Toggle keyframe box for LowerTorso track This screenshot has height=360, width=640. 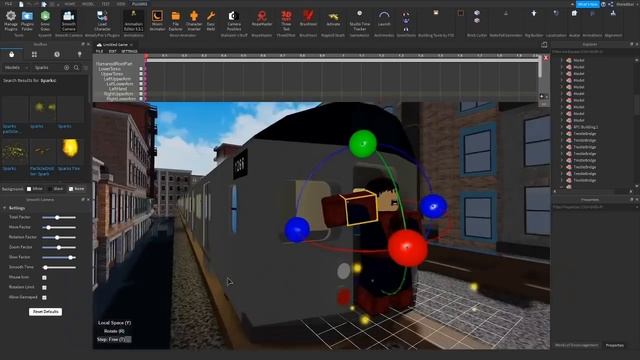pos(141,69)
